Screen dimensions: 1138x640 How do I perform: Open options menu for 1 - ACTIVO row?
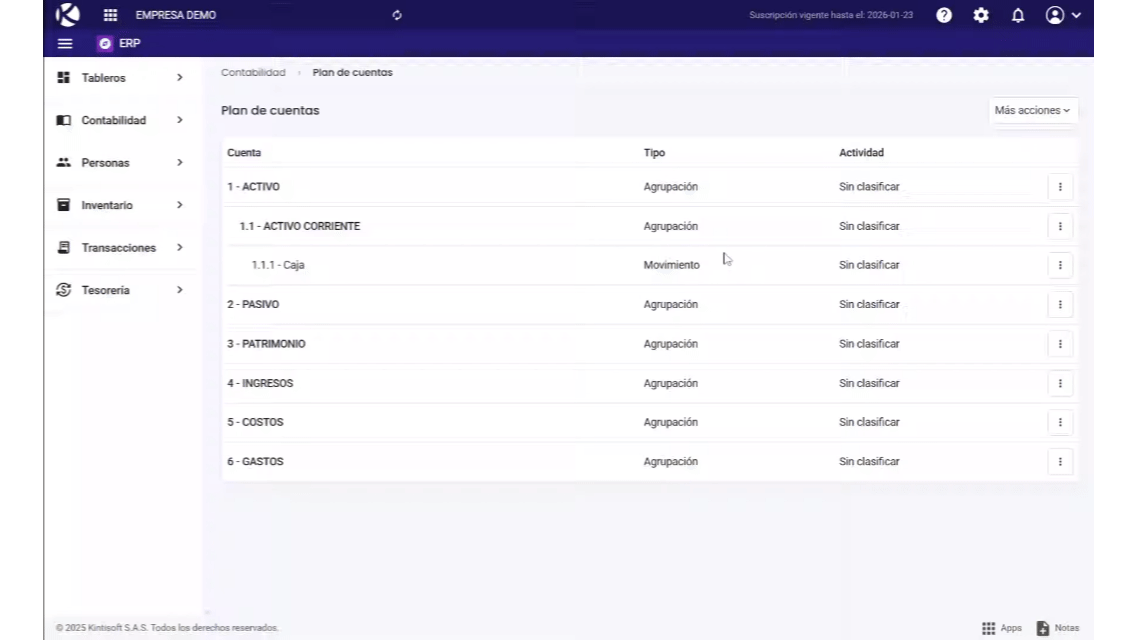(x=1060, y=187)
